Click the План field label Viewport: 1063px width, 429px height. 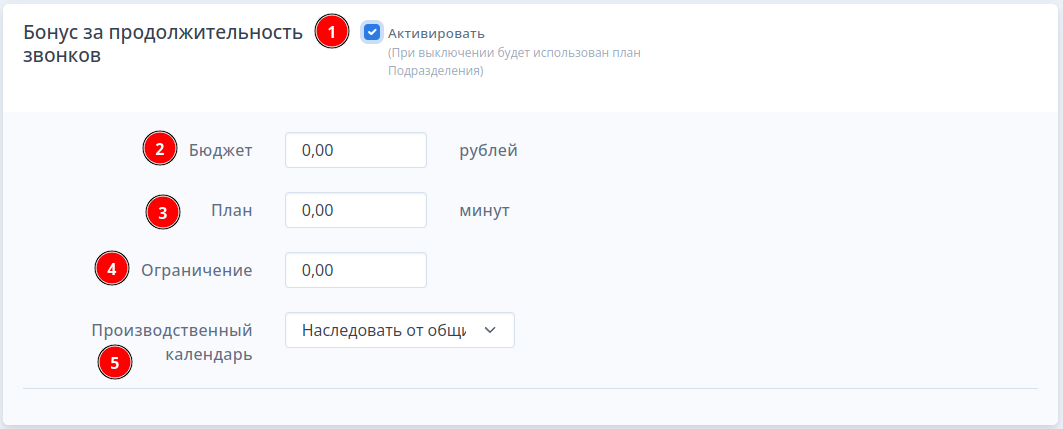click(232, 211)
